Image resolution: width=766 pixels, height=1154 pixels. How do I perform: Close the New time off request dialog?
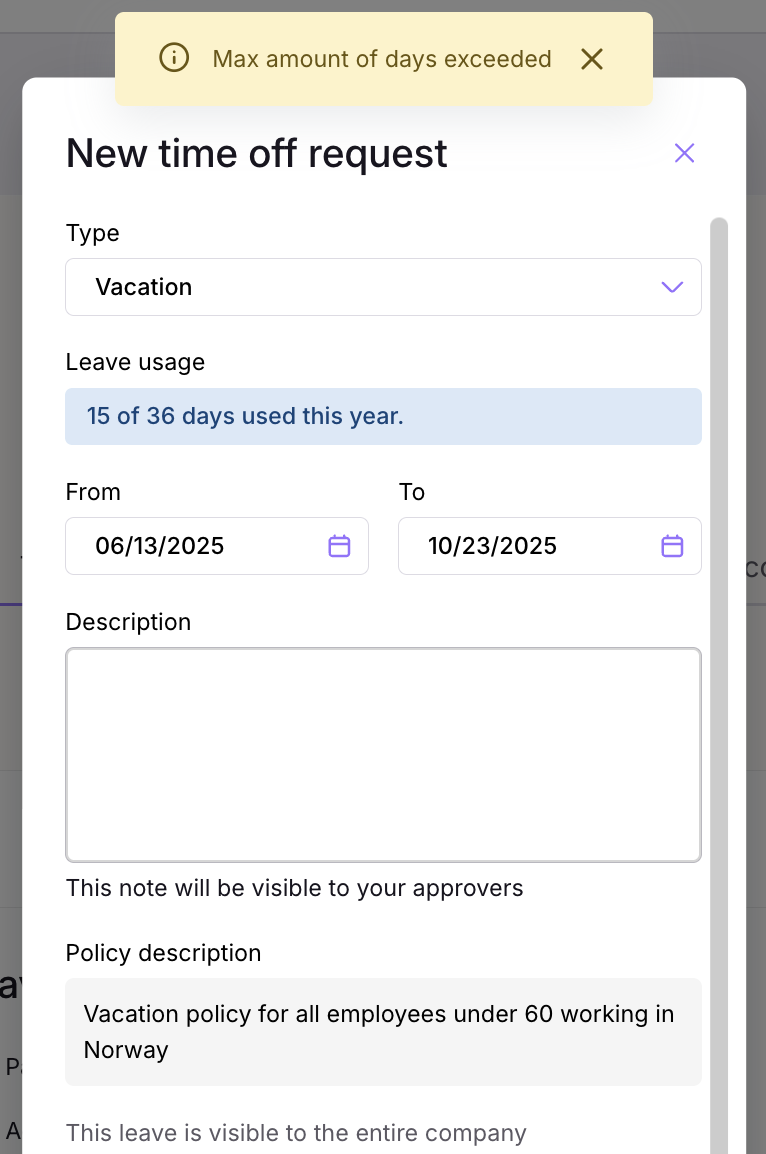tap(684, 153)
